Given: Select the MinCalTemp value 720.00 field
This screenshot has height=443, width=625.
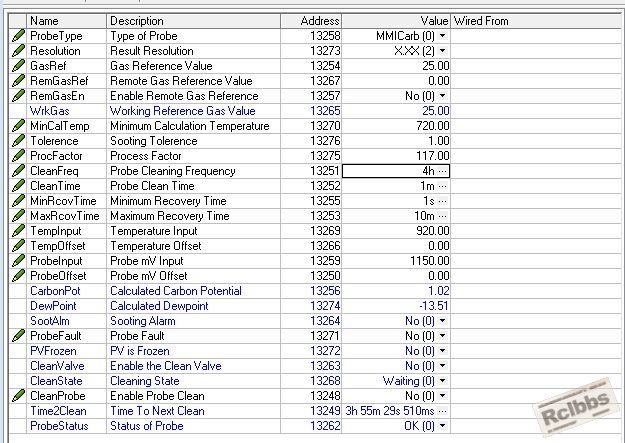Looking at the screenshot, I should 396,126.
